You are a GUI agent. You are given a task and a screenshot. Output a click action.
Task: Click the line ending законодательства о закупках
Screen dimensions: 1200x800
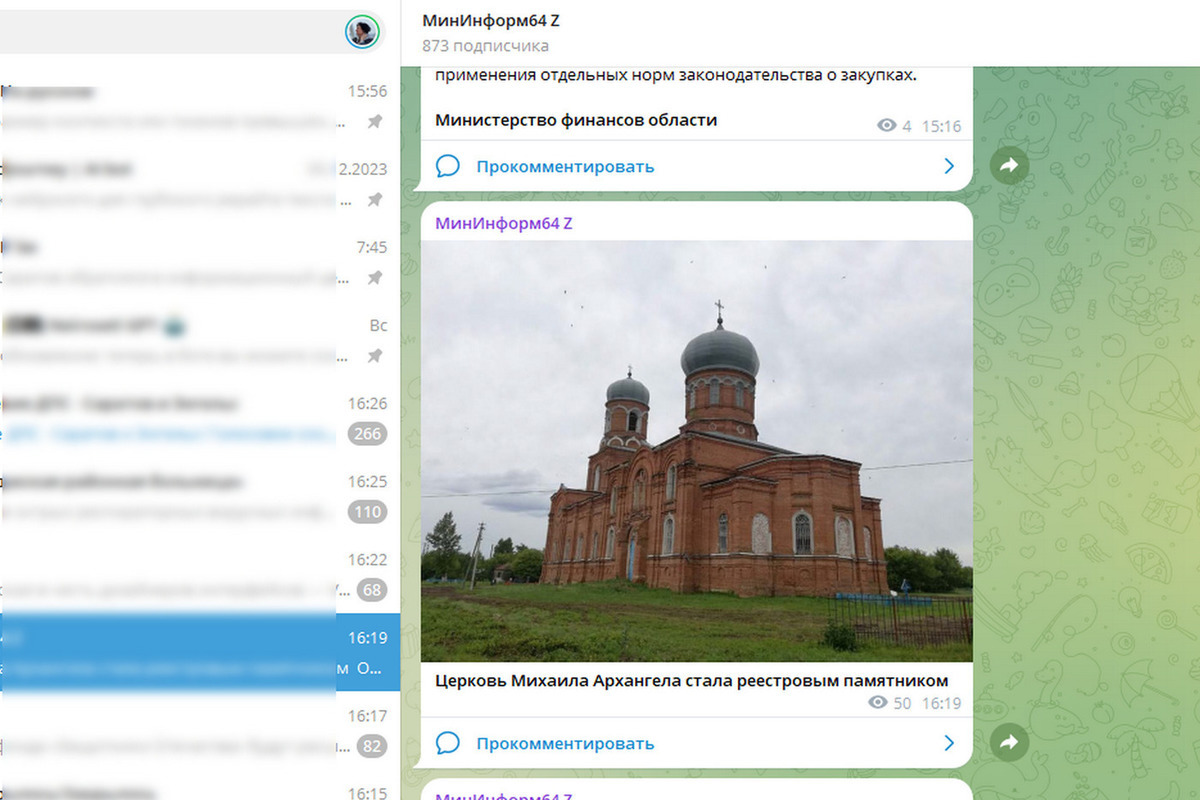(x=676, y=75)
